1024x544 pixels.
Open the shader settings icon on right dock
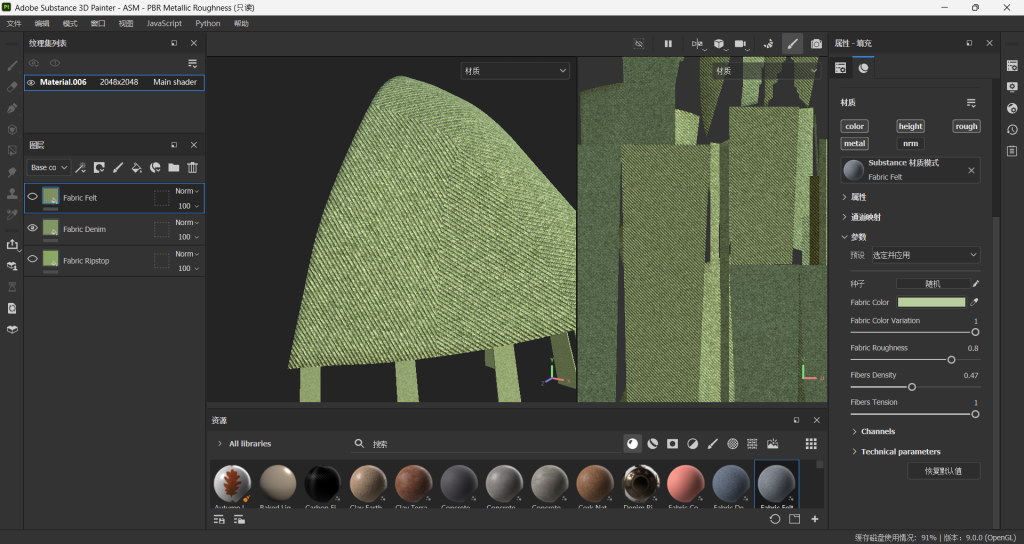(x=1012, y=108)
